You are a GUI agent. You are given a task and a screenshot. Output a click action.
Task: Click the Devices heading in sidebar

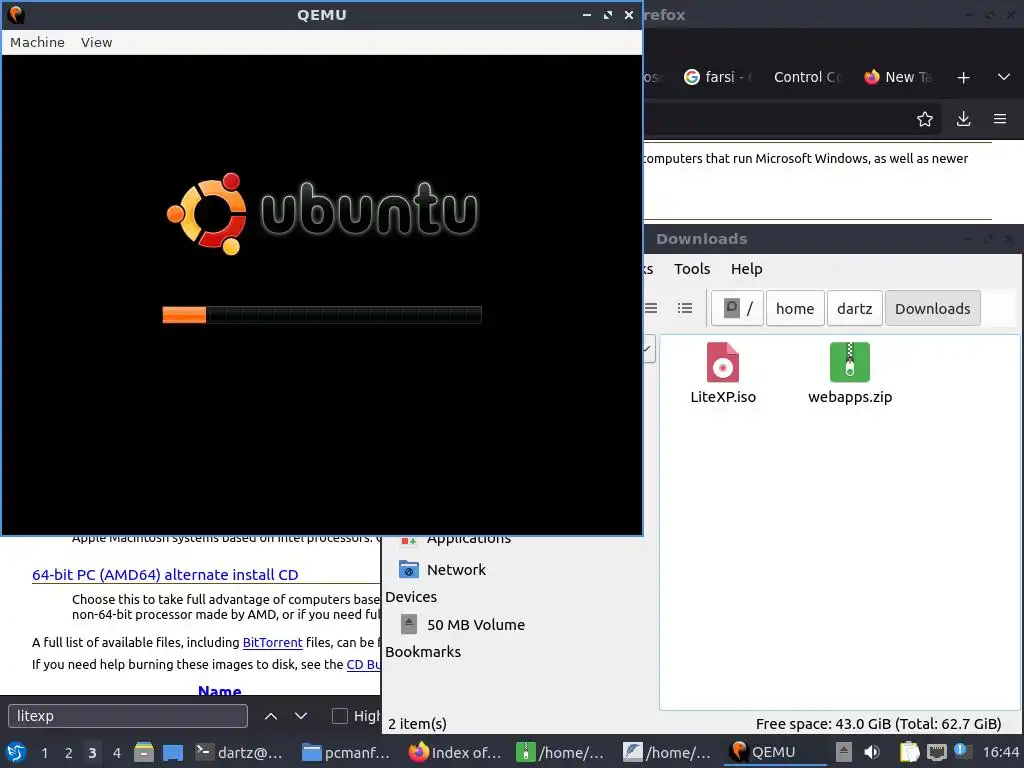(411, 597)
